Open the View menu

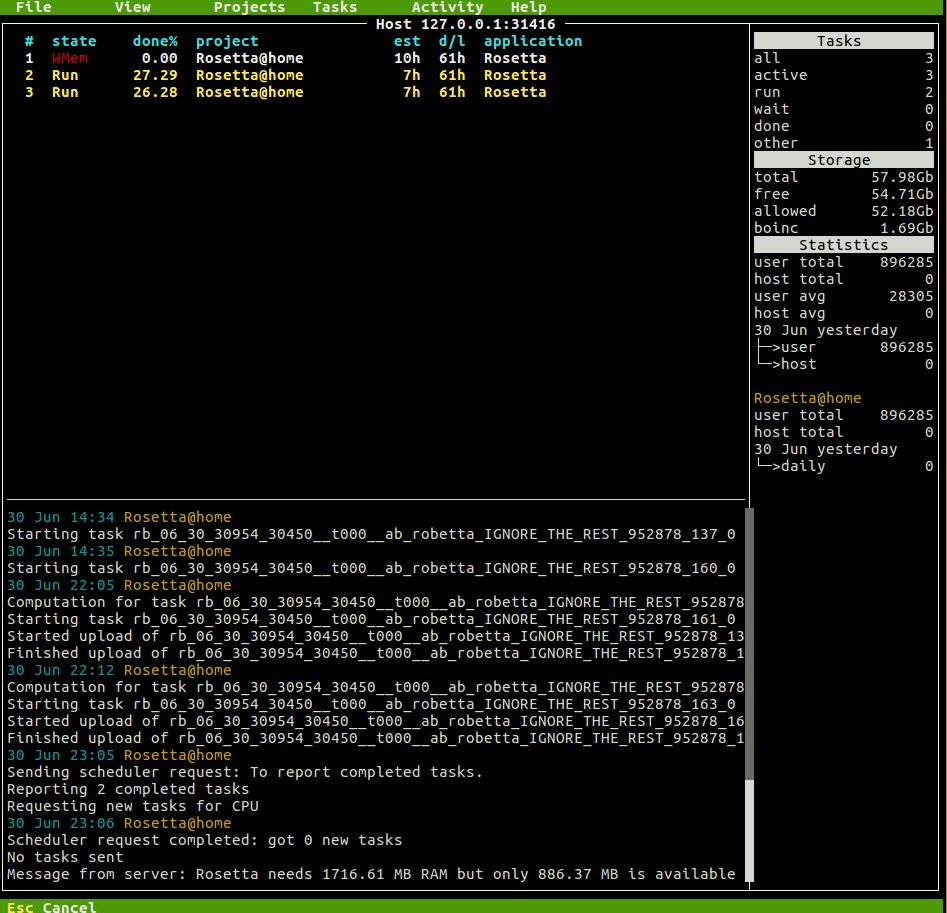pyautogui.click(x=132, y=7)
